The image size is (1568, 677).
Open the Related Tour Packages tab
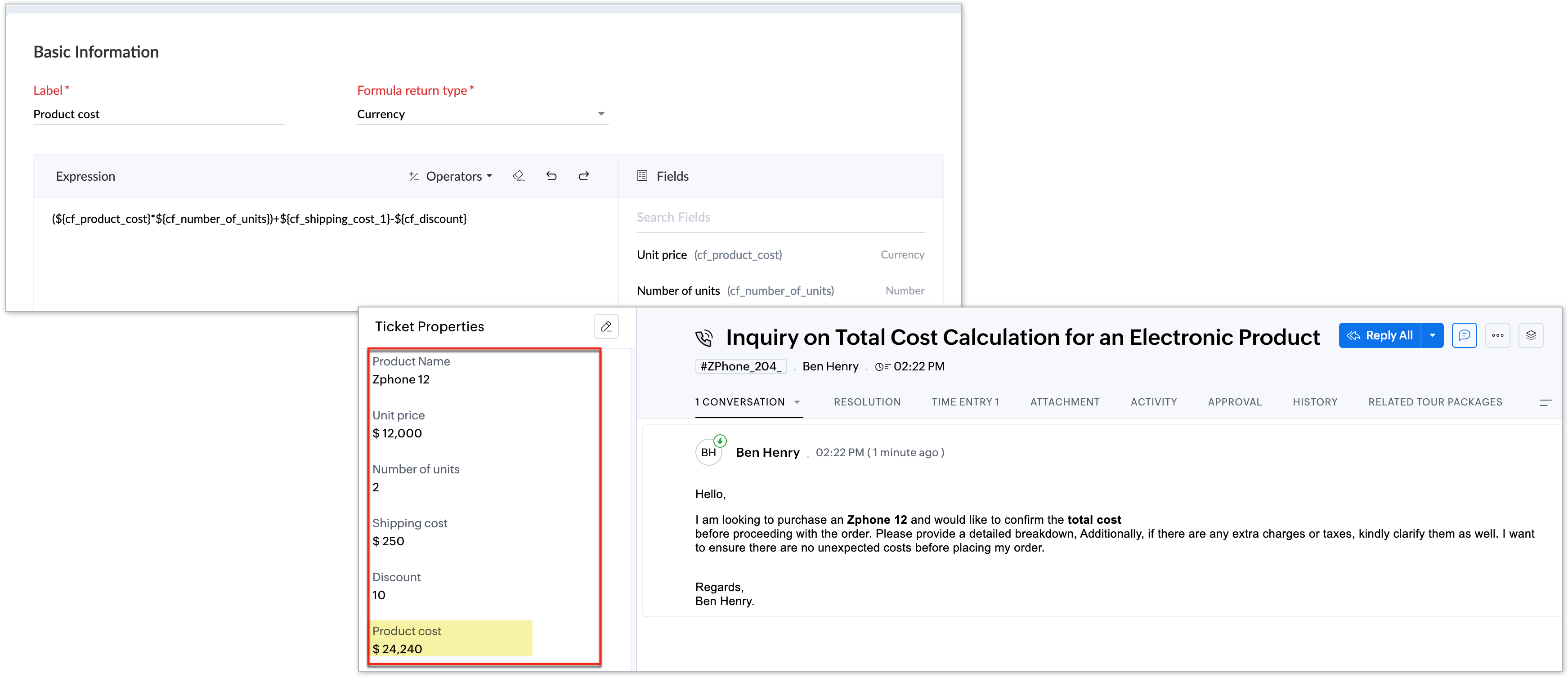(x=1435, y=402)
